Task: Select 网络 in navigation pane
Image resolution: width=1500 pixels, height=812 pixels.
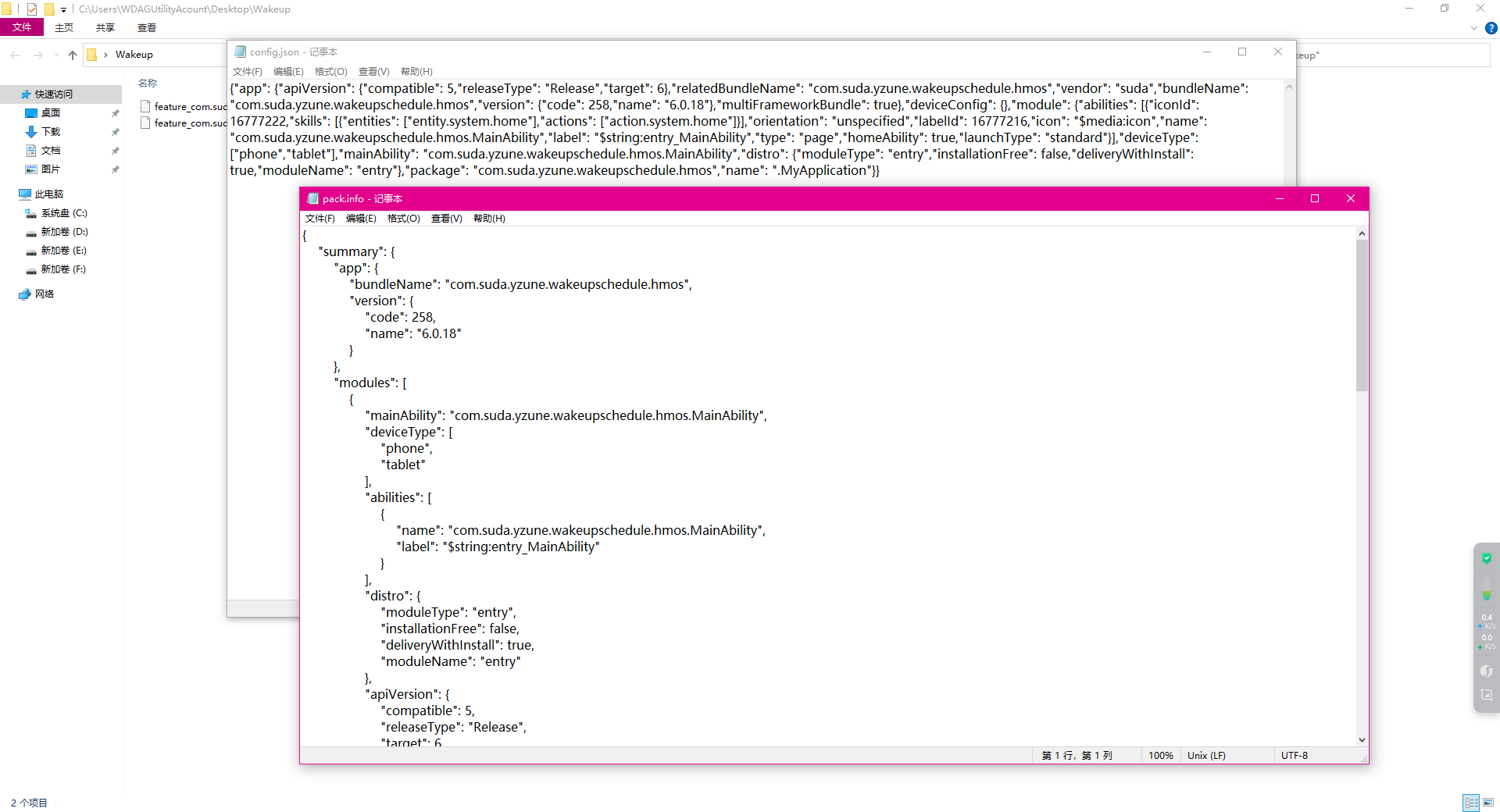Action: coord(44,294)
